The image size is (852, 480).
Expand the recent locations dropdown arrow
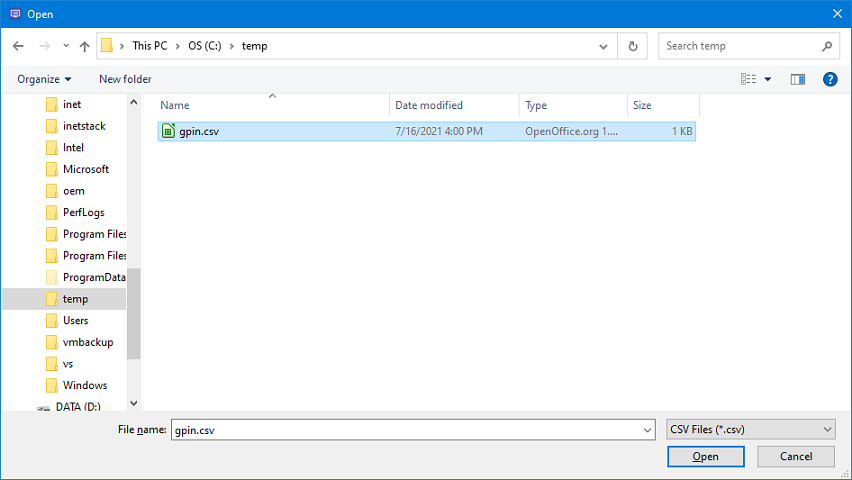(x=66, y=46)
